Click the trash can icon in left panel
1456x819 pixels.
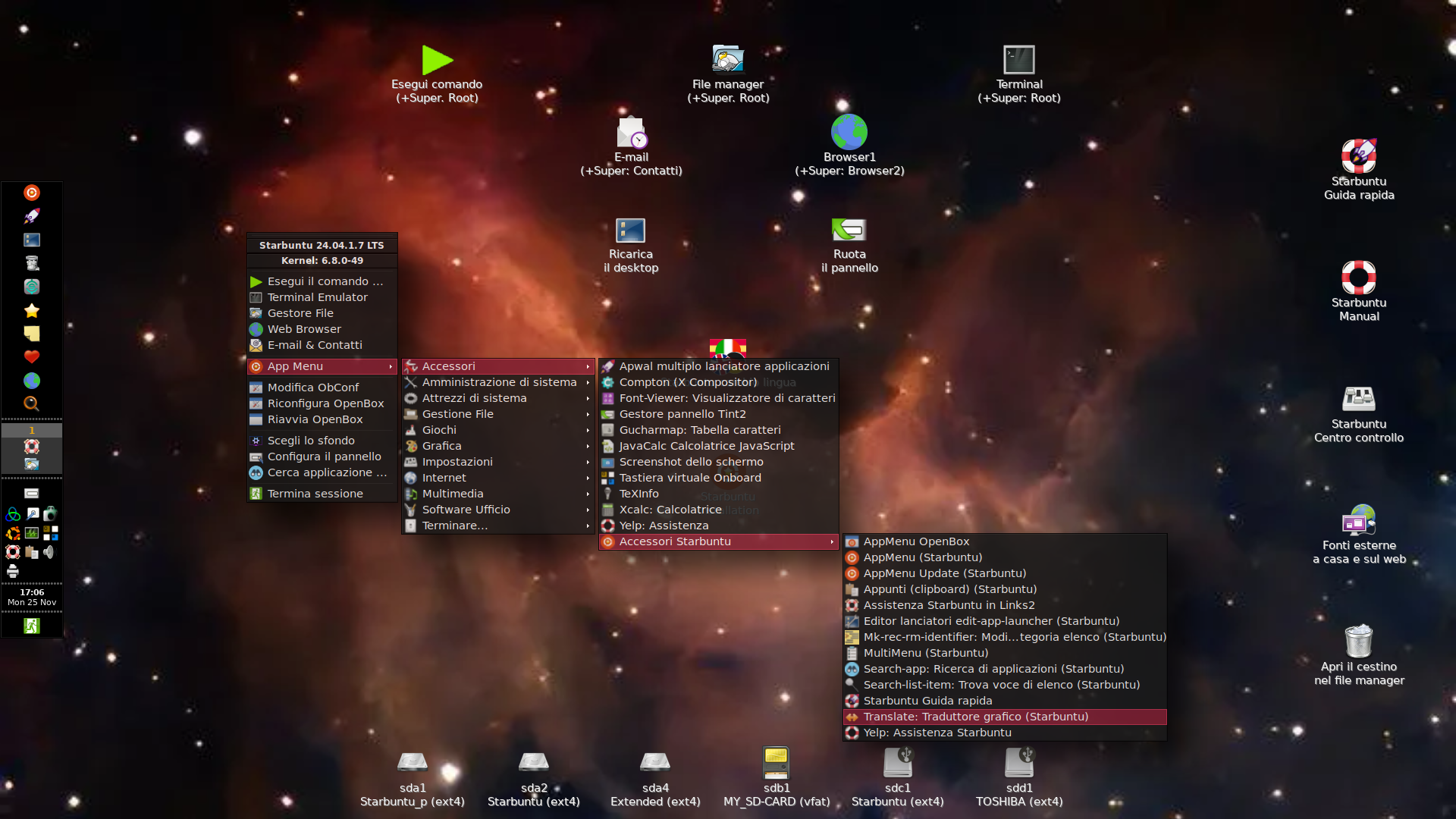tap(32, 263)
